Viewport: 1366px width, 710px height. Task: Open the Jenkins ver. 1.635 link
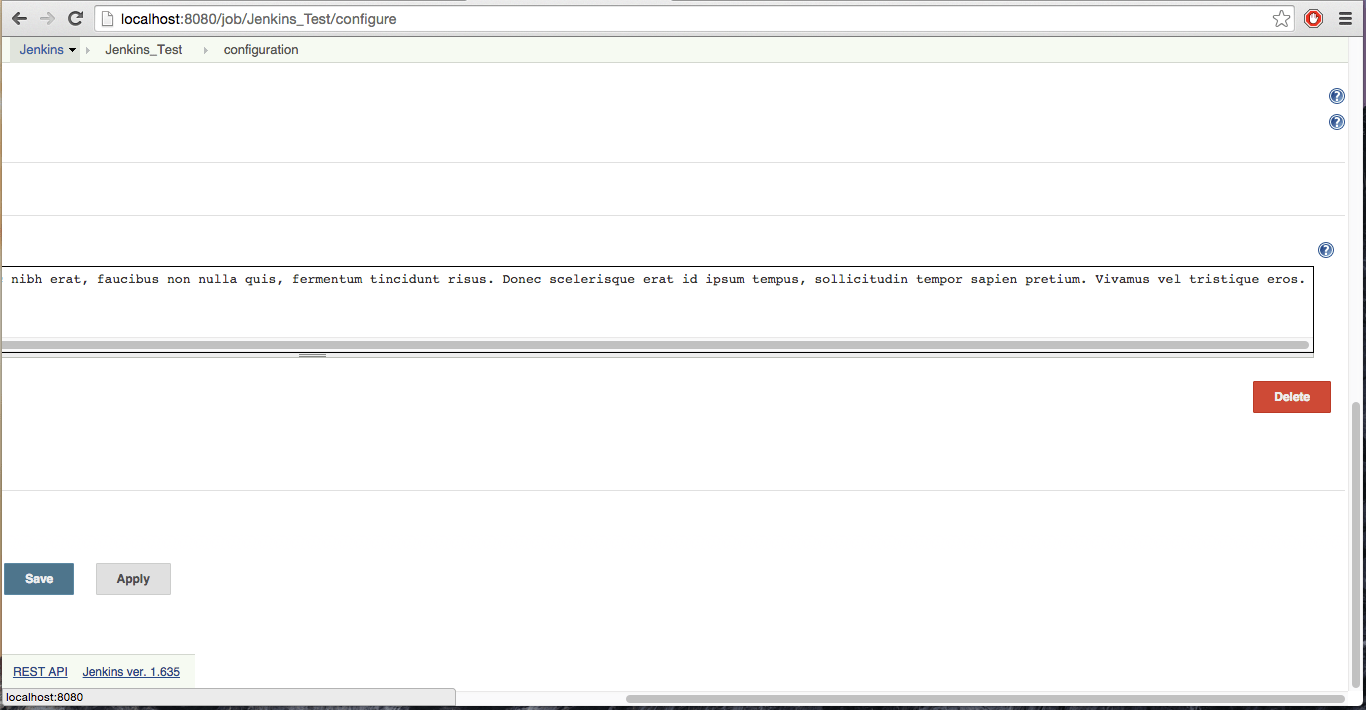click(131, 672)
